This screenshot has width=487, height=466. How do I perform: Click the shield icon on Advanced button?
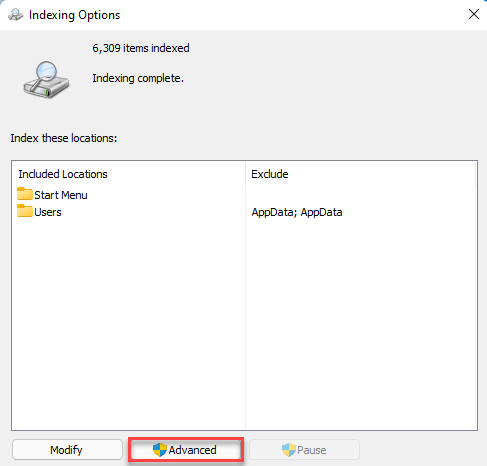pyautogui.click(x=160, y=450)
